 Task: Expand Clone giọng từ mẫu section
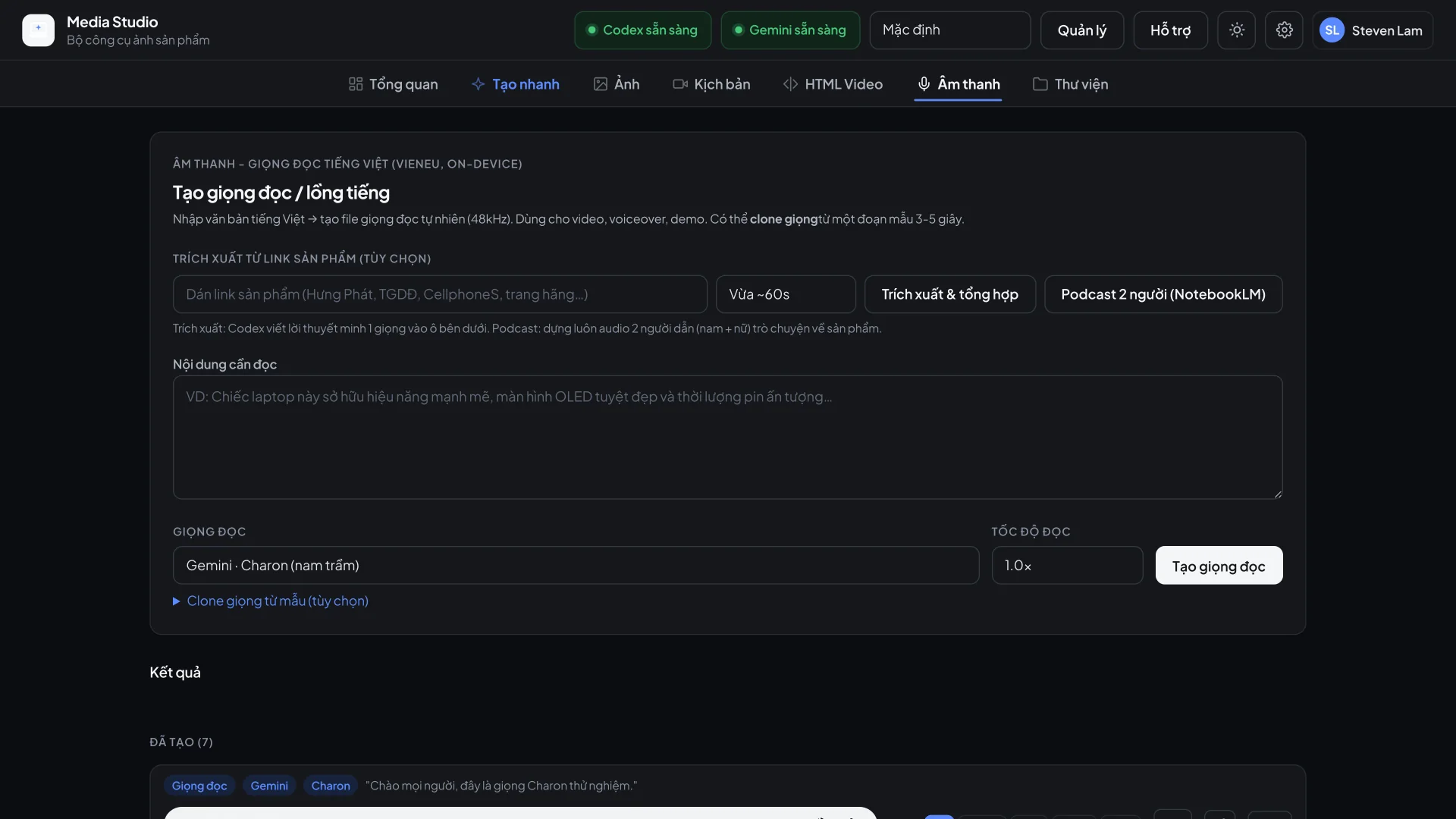coord(271,601)
